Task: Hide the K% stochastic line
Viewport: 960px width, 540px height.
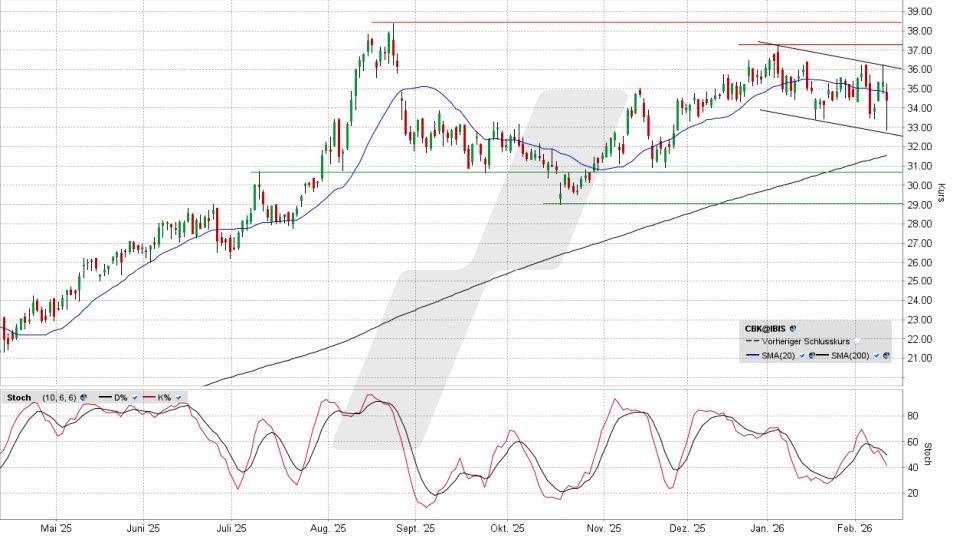Action: point(178,398)
